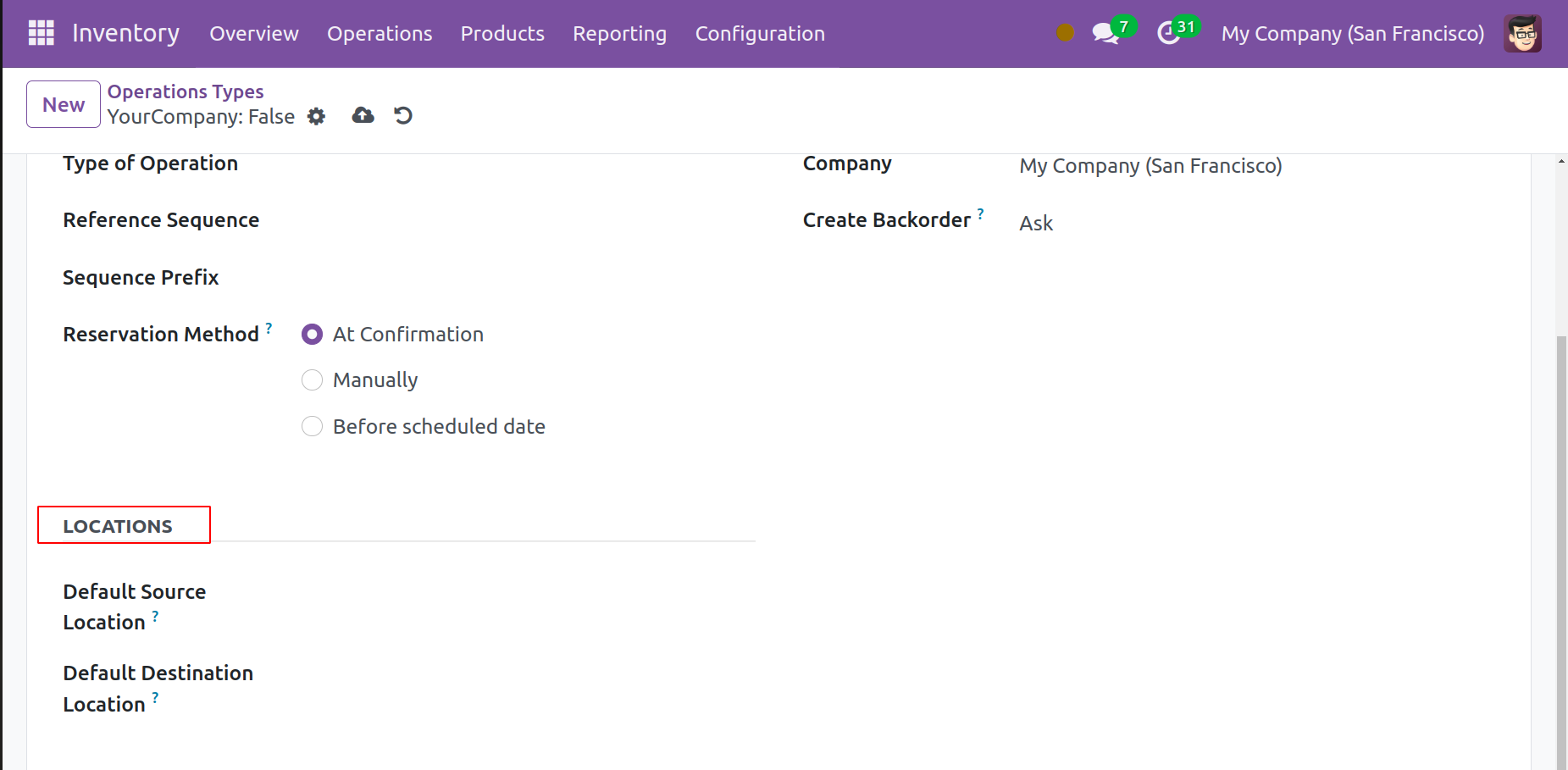Screen dimensions: 1568x770
Task: Click the gear actions icon
Action: click(x=316, y=116)
